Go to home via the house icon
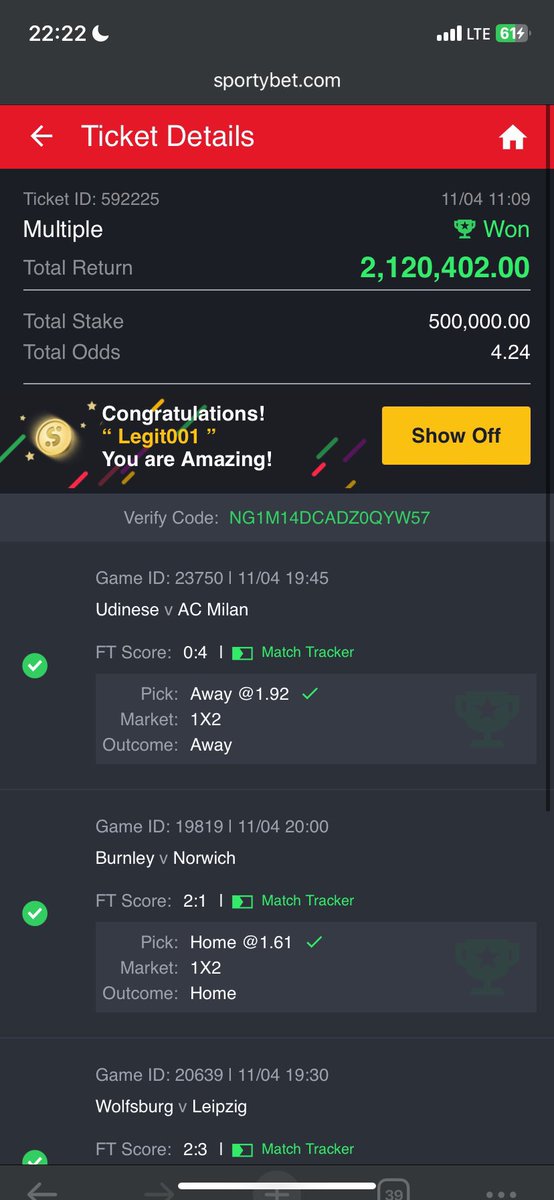This screenshot has width=554, height=1200. (x=513, y=138)
